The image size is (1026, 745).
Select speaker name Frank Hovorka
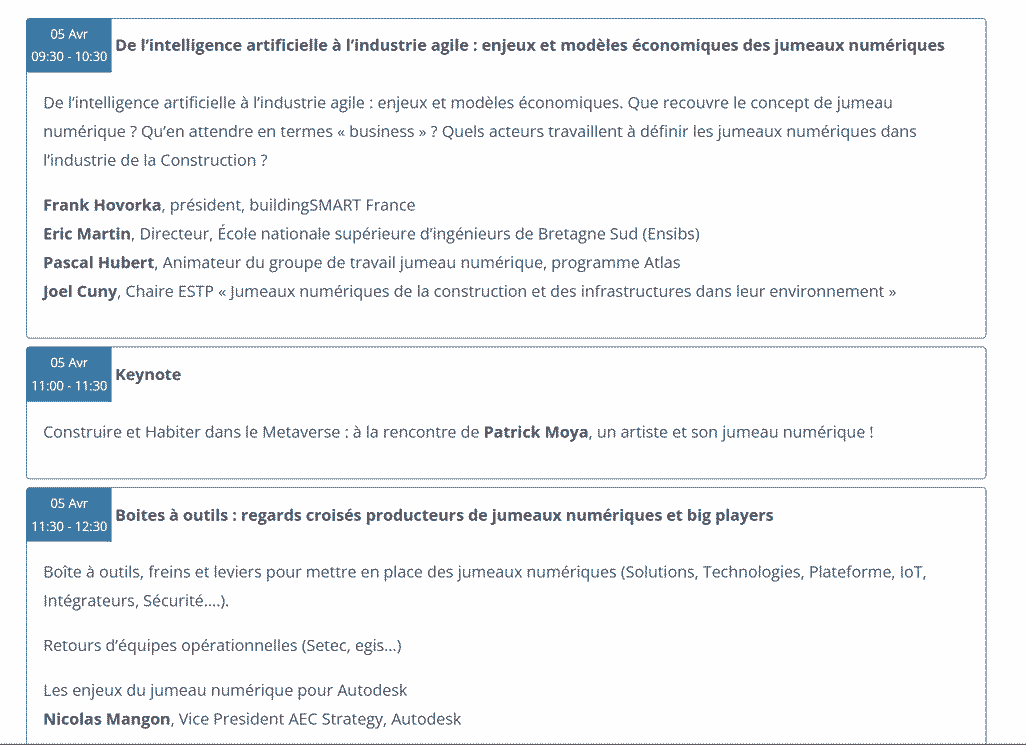pyautogui.click(x=102, y=205)
